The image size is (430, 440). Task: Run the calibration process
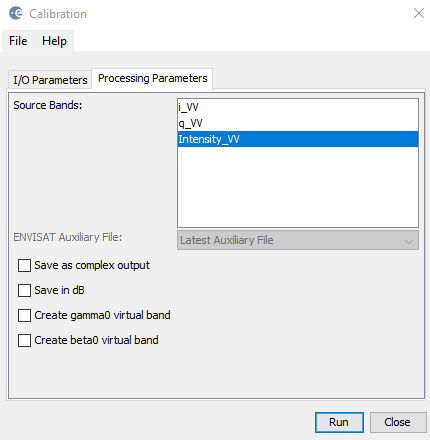click(339, 422)
